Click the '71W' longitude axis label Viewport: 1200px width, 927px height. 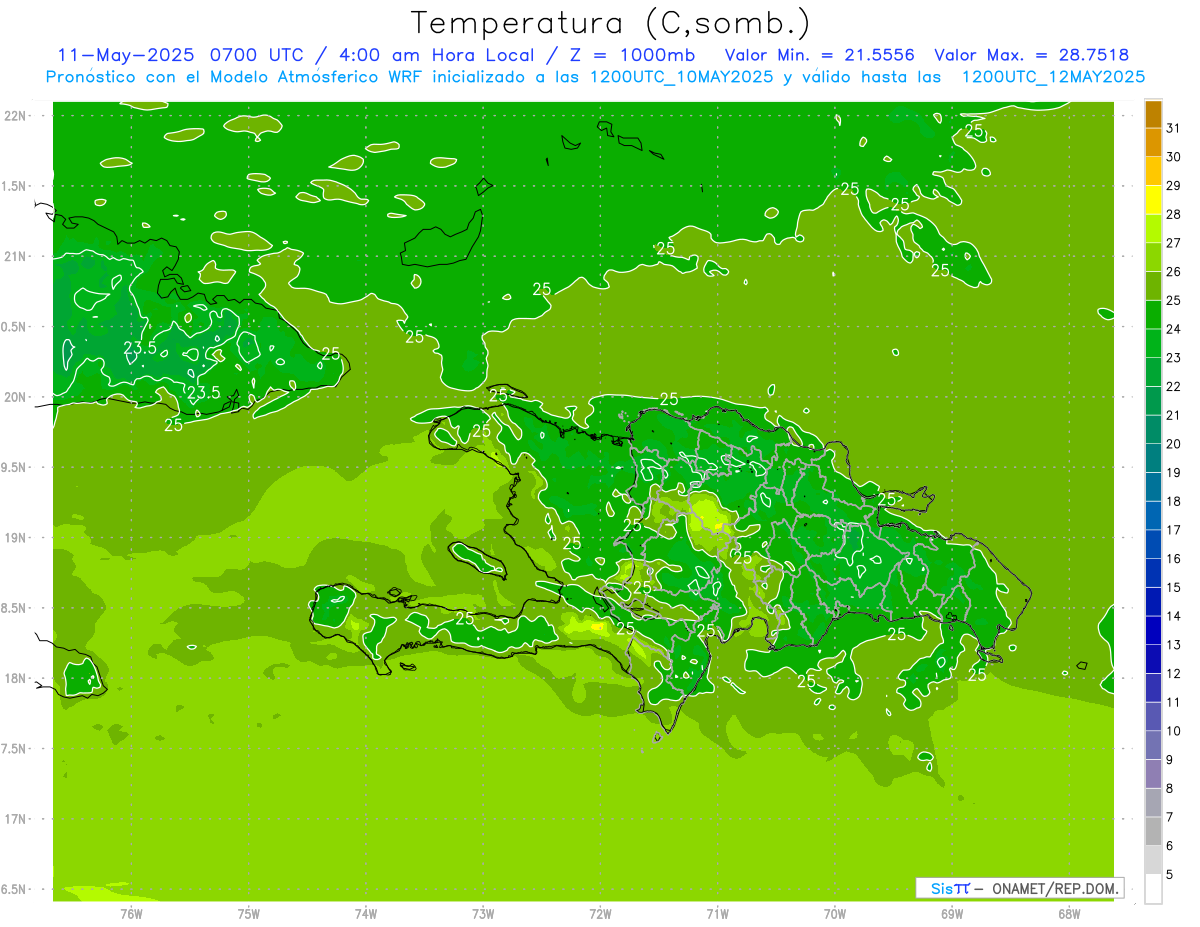coord(717,913)
